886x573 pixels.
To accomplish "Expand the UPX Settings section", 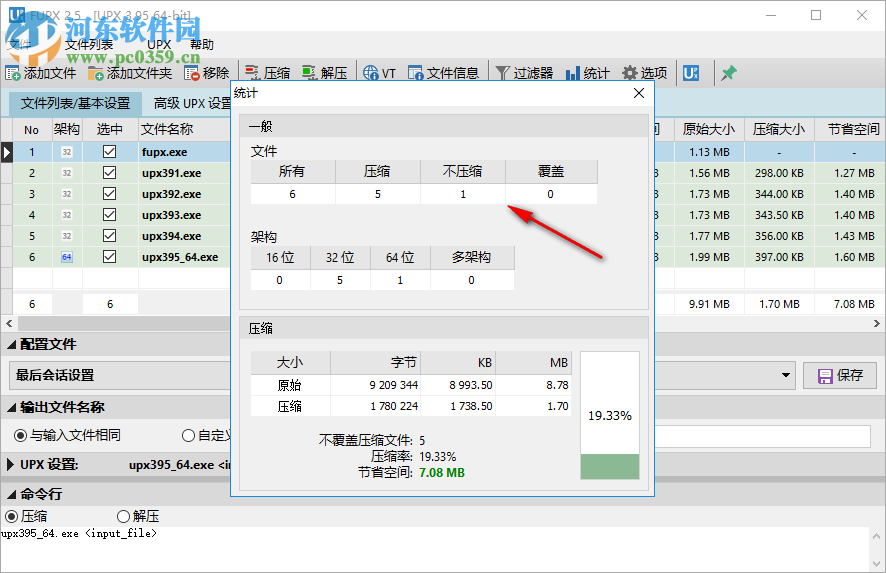I will point(11,465).
